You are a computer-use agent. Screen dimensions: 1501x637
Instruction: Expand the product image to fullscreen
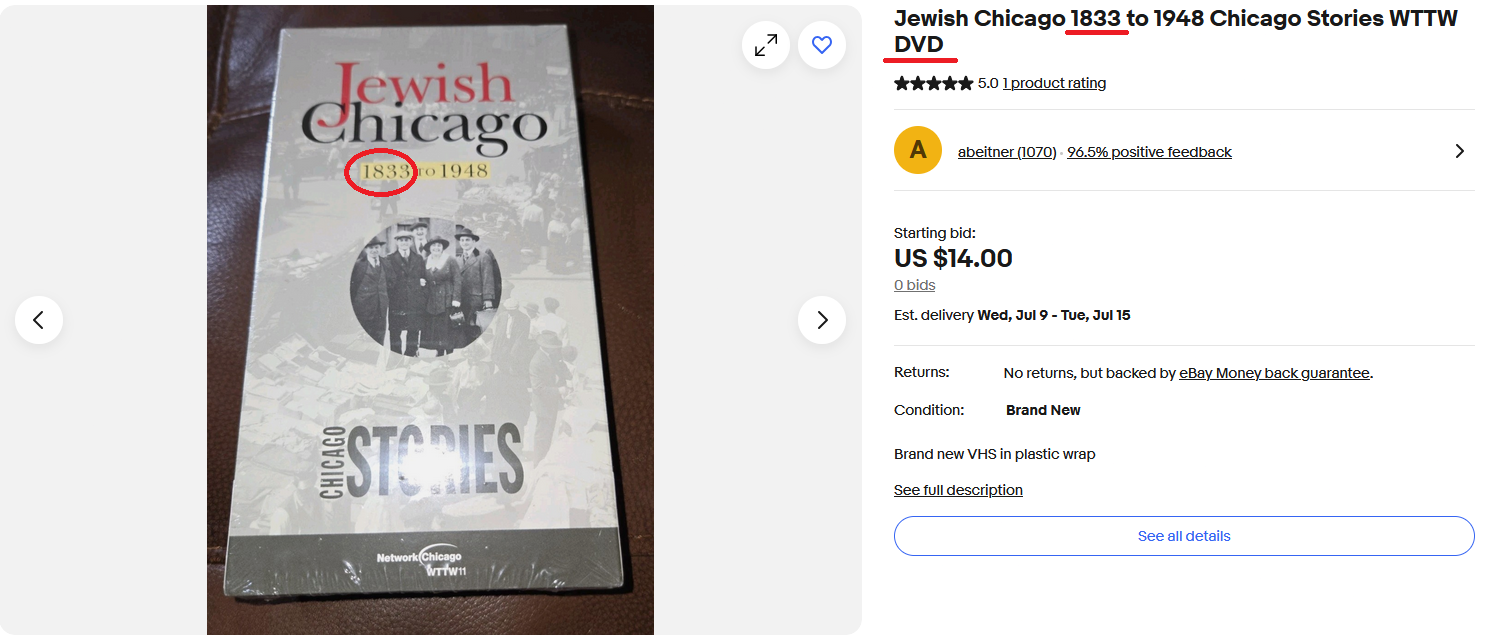coord(766,45)
